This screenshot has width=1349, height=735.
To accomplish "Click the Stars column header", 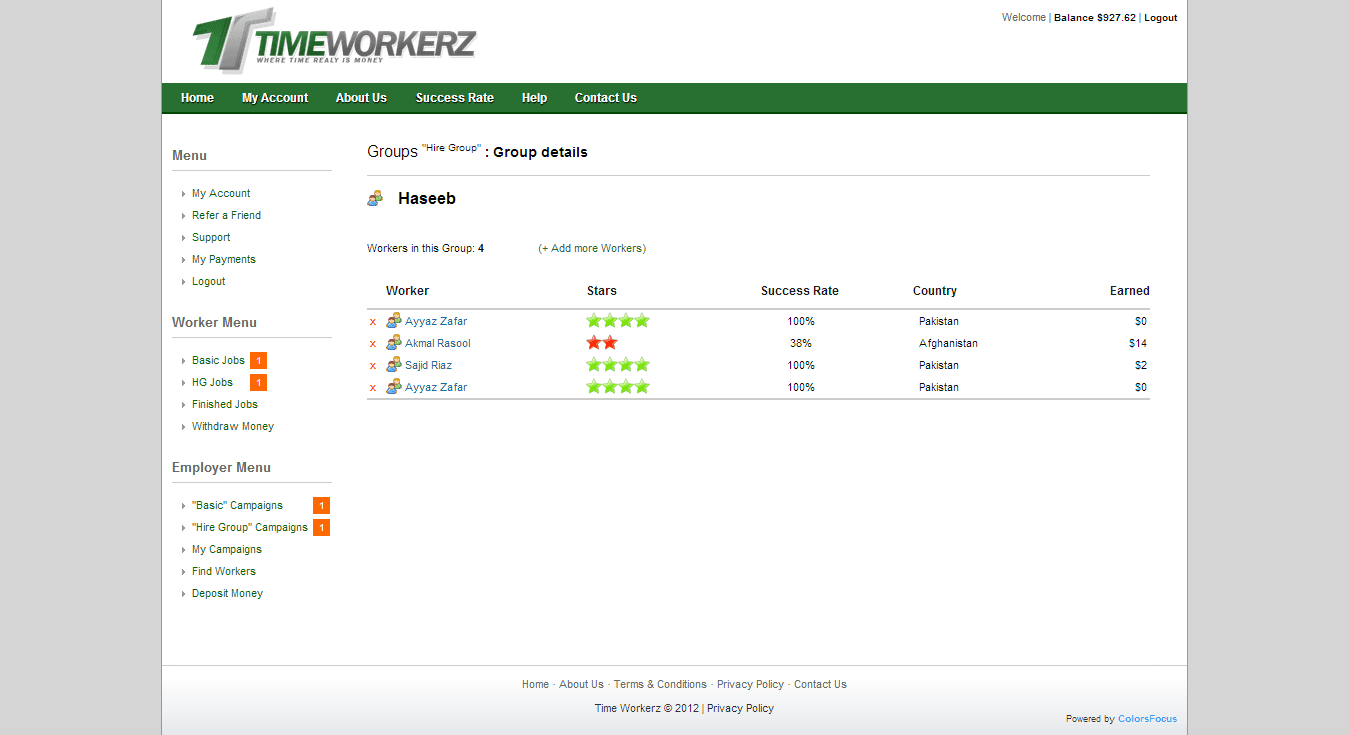I will [602, 291].
